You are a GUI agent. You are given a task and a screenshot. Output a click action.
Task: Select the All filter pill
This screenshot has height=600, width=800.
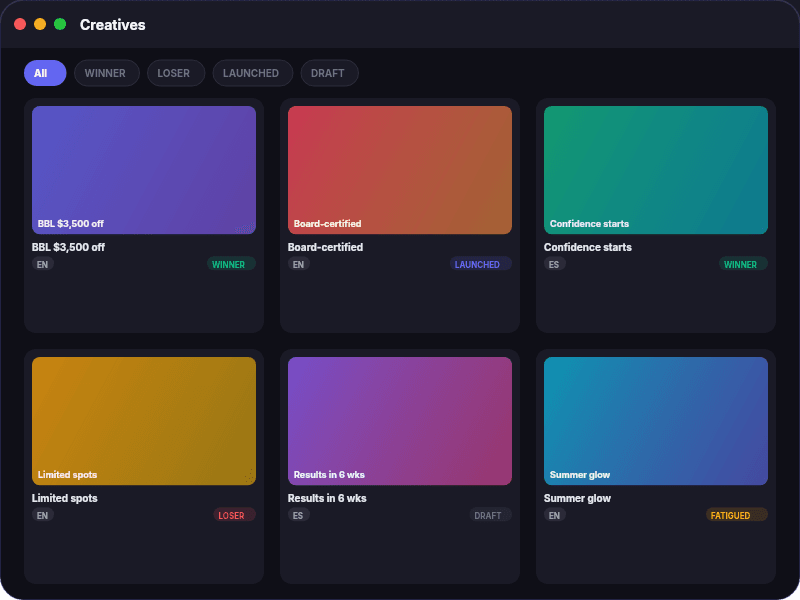click(x=45, y=73)
